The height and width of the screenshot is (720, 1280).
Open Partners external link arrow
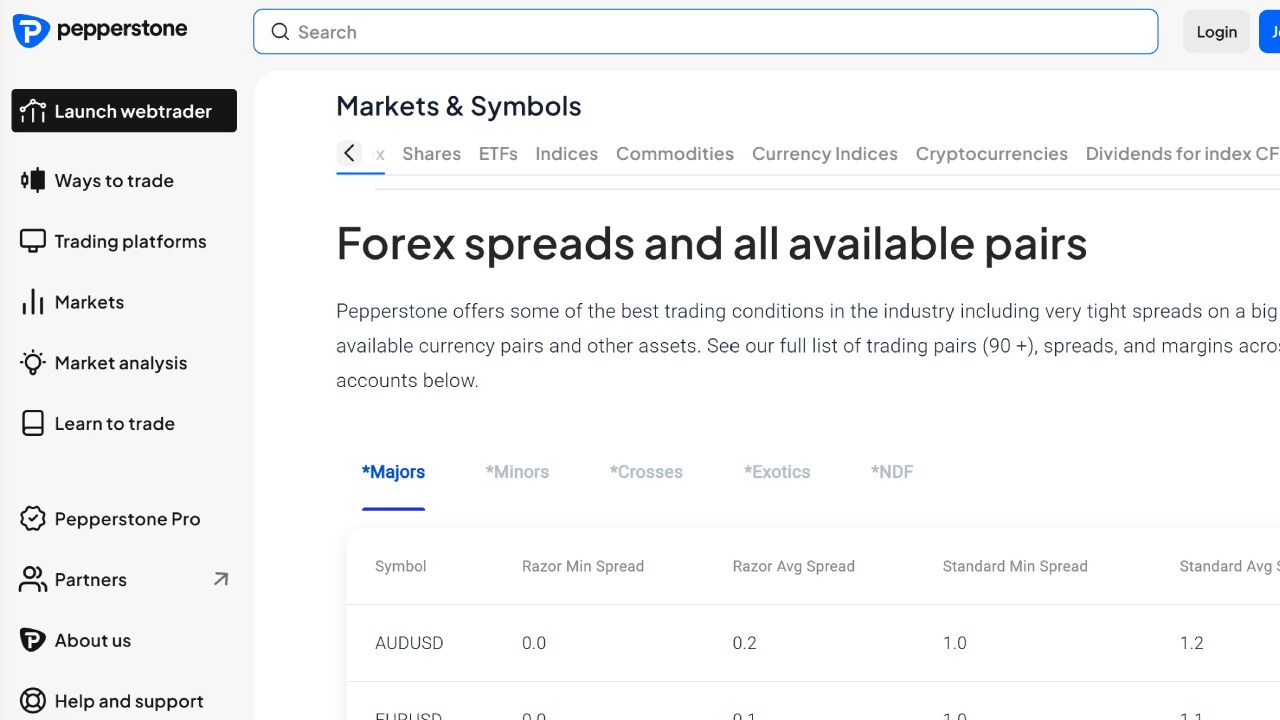click(x=221, y=579)
